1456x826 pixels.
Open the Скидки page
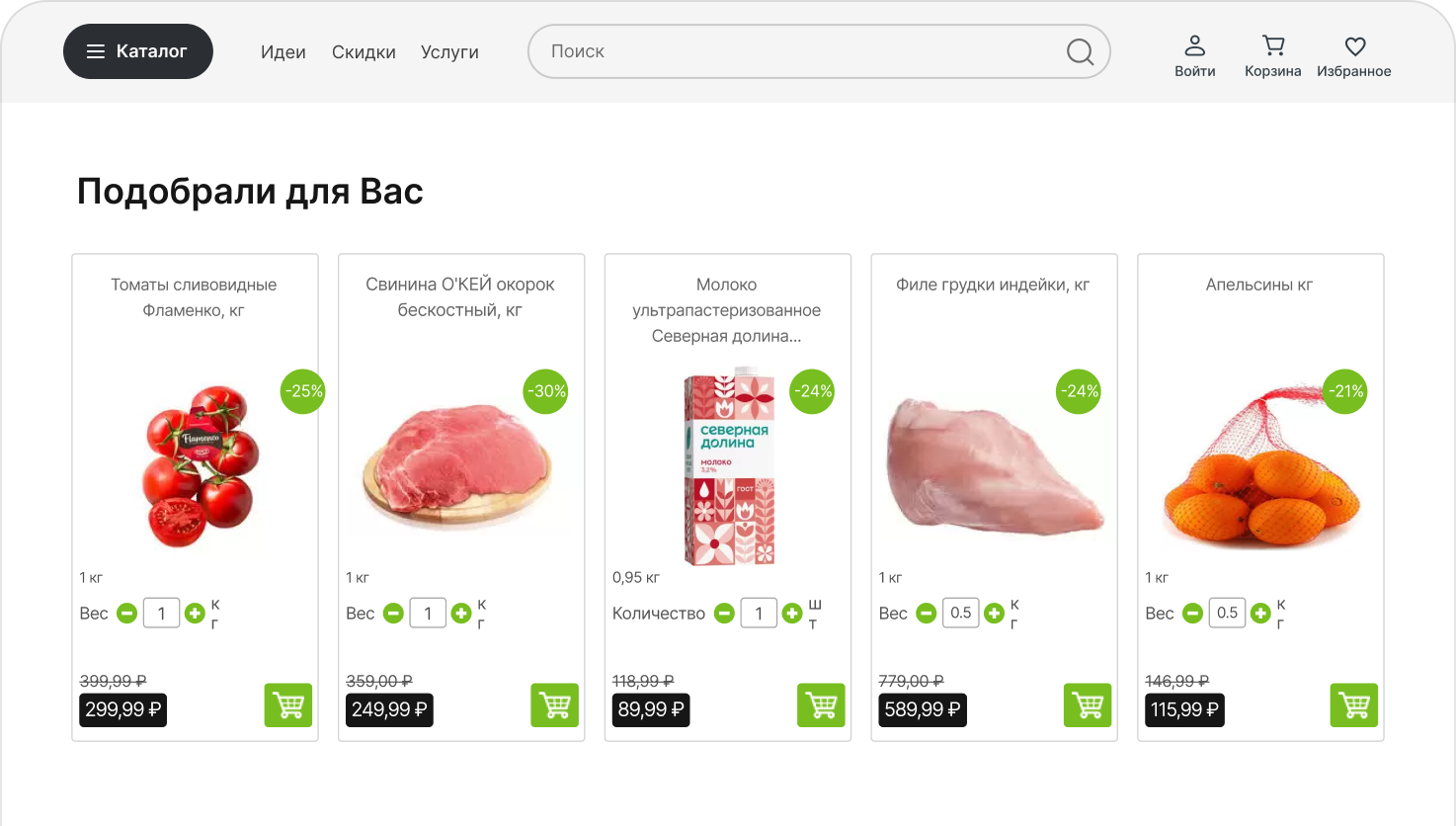tap(364, 52)
